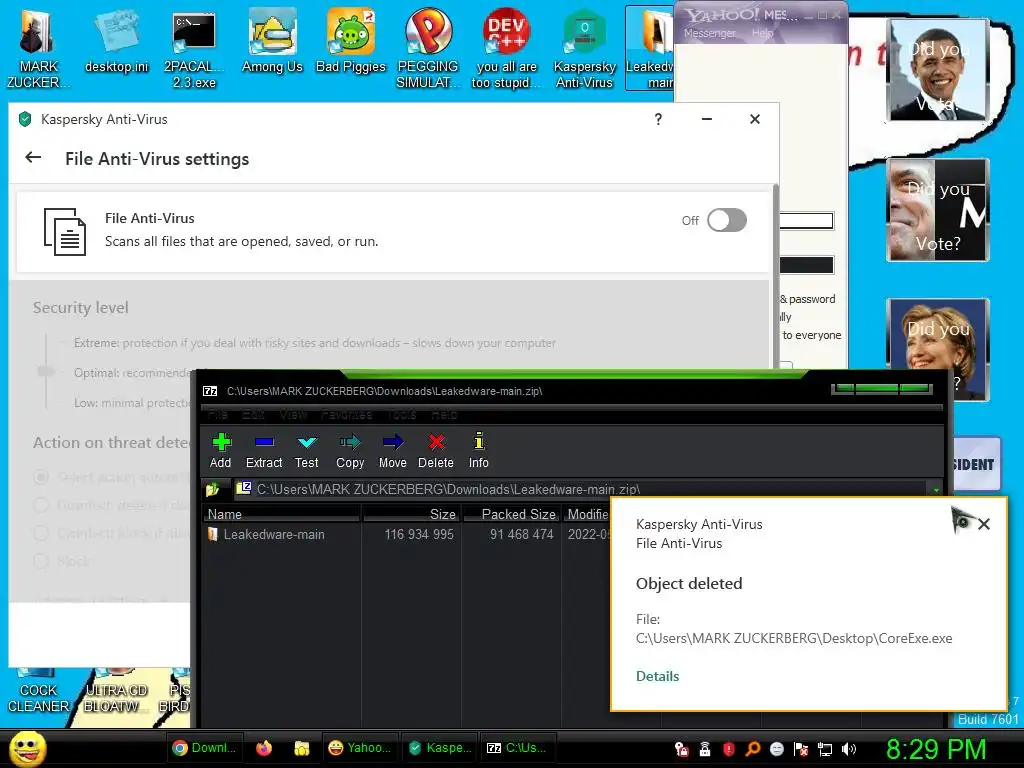
Task: Sort by the Name column header
Action: [281, 514]
